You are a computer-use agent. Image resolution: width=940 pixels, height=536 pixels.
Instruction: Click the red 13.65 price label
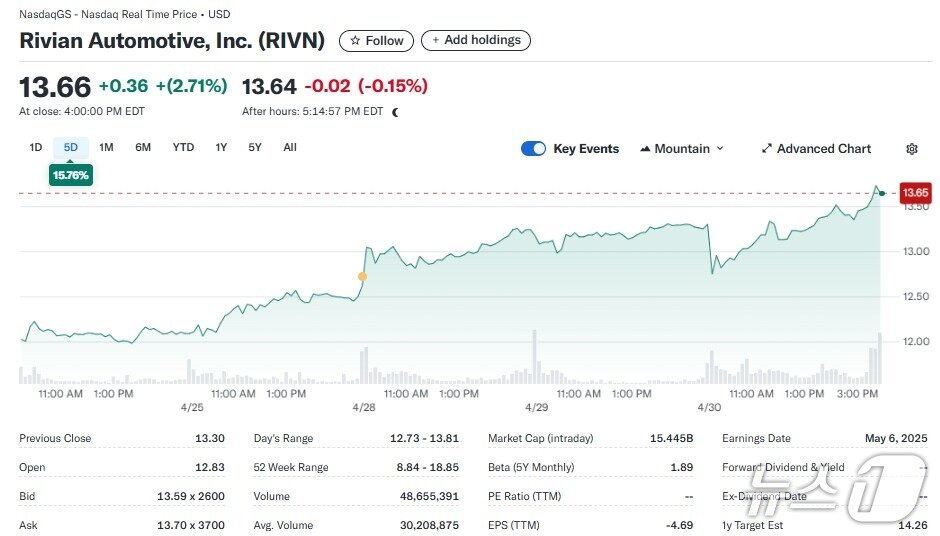(x=916, y=192)
